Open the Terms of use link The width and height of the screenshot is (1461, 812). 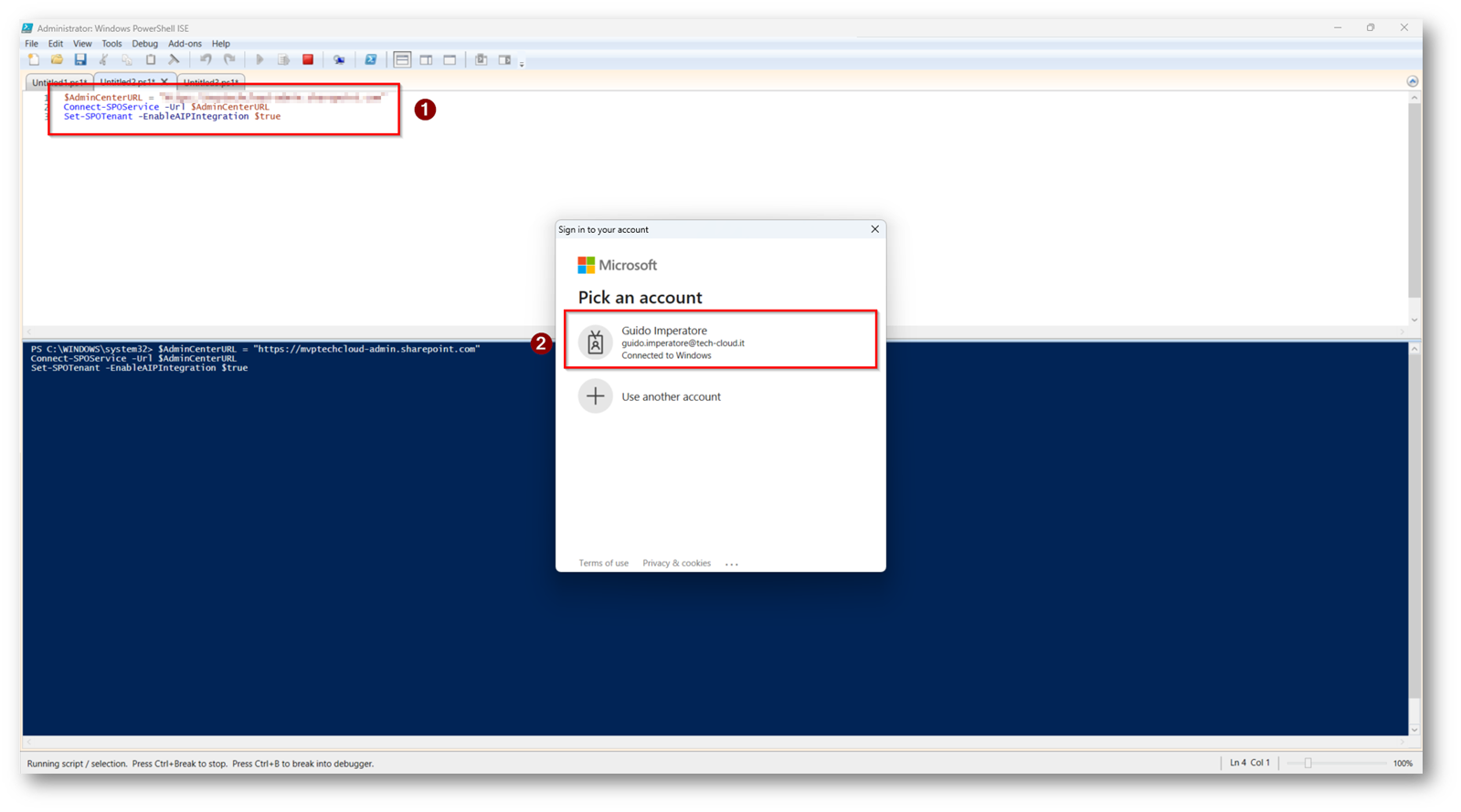point(603,564)
